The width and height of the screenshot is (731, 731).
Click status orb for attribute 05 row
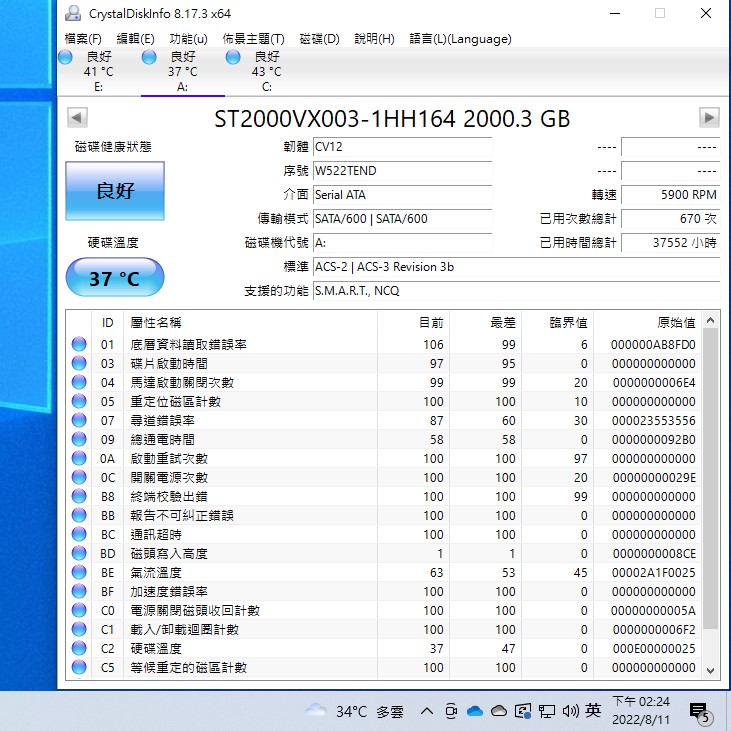79,401
